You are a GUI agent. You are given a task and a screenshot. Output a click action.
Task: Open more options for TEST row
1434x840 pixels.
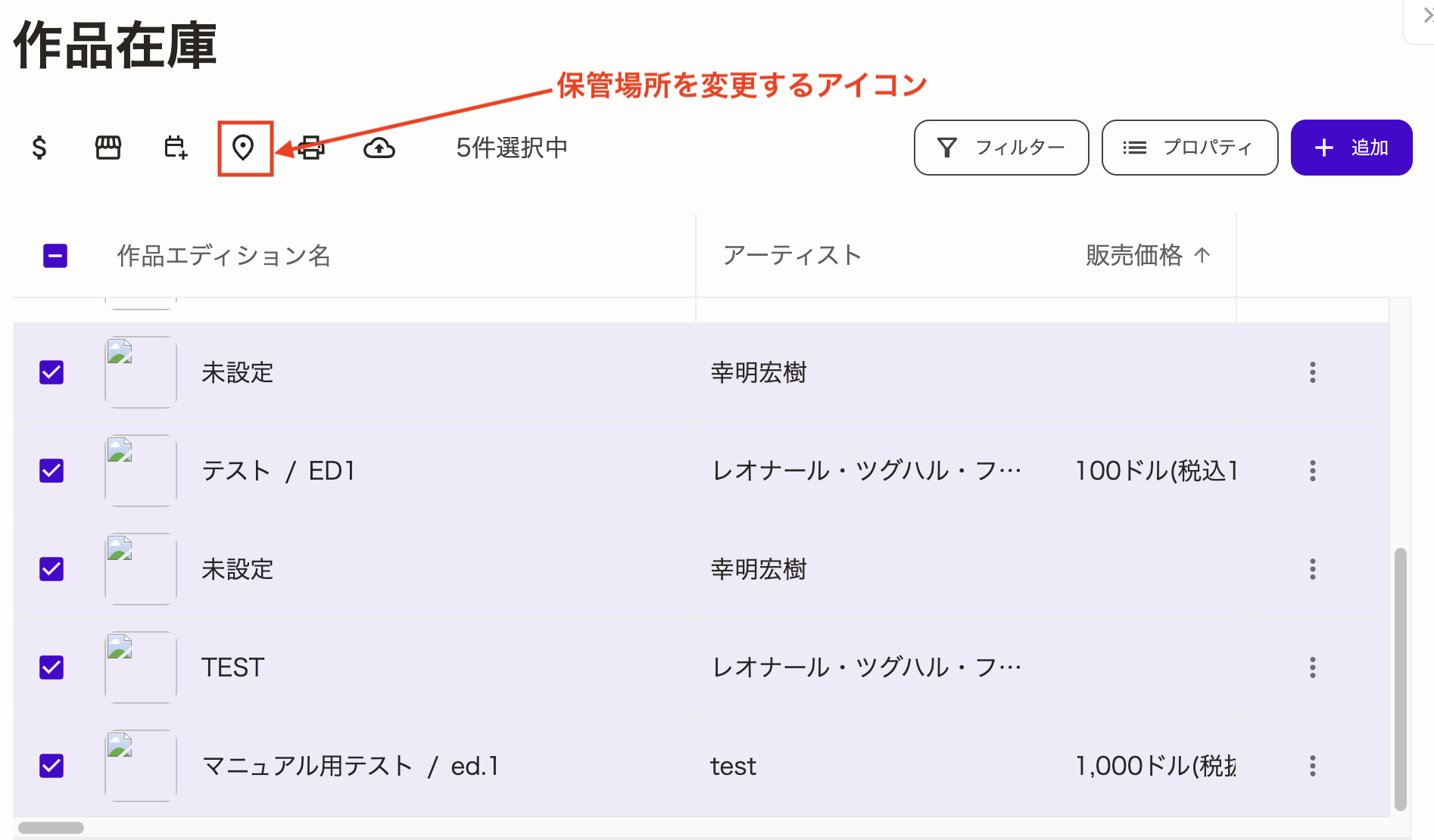point(1313,667)
